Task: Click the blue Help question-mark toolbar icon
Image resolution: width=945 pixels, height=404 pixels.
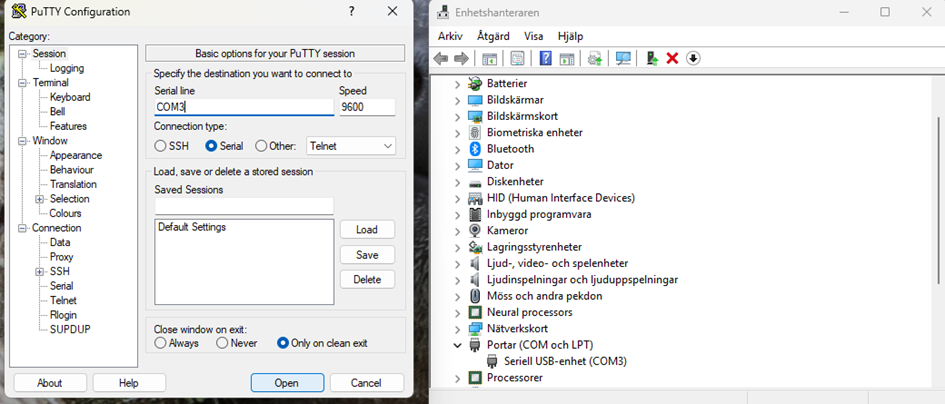Action: coord(546,58)
